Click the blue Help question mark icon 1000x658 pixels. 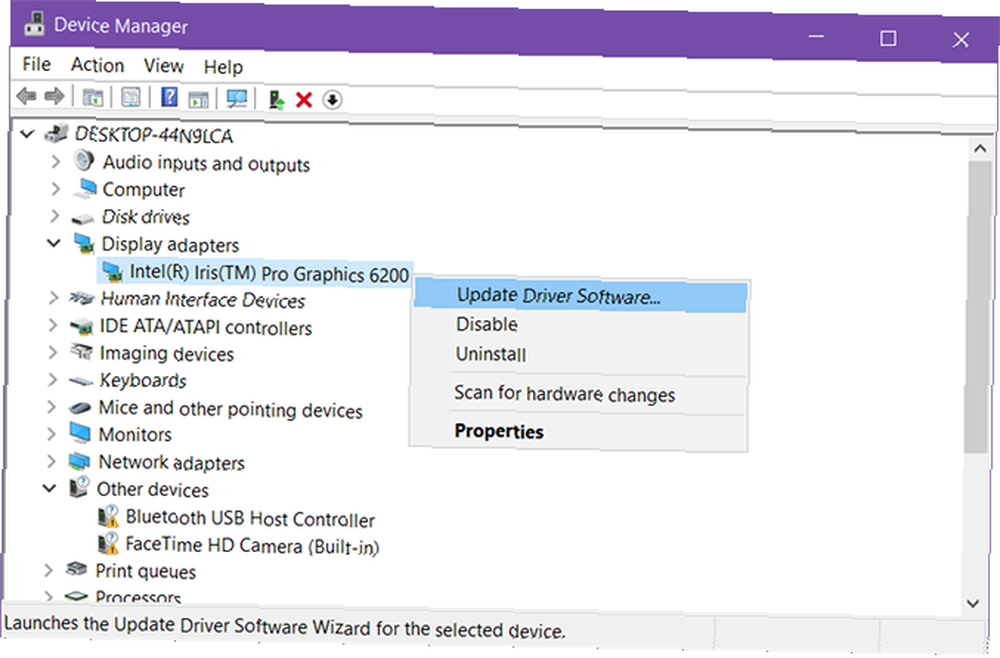tap(169, 98)
